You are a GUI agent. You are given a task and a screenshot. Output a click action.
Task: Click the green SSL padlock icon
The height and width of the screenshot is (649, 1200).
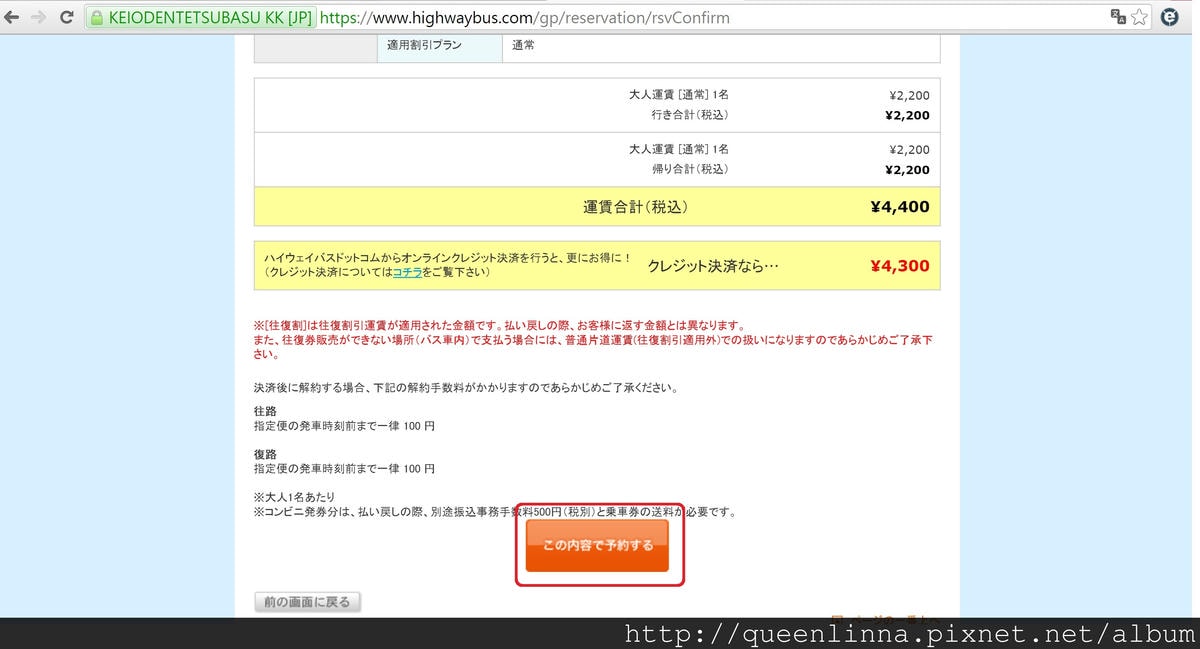97,18
